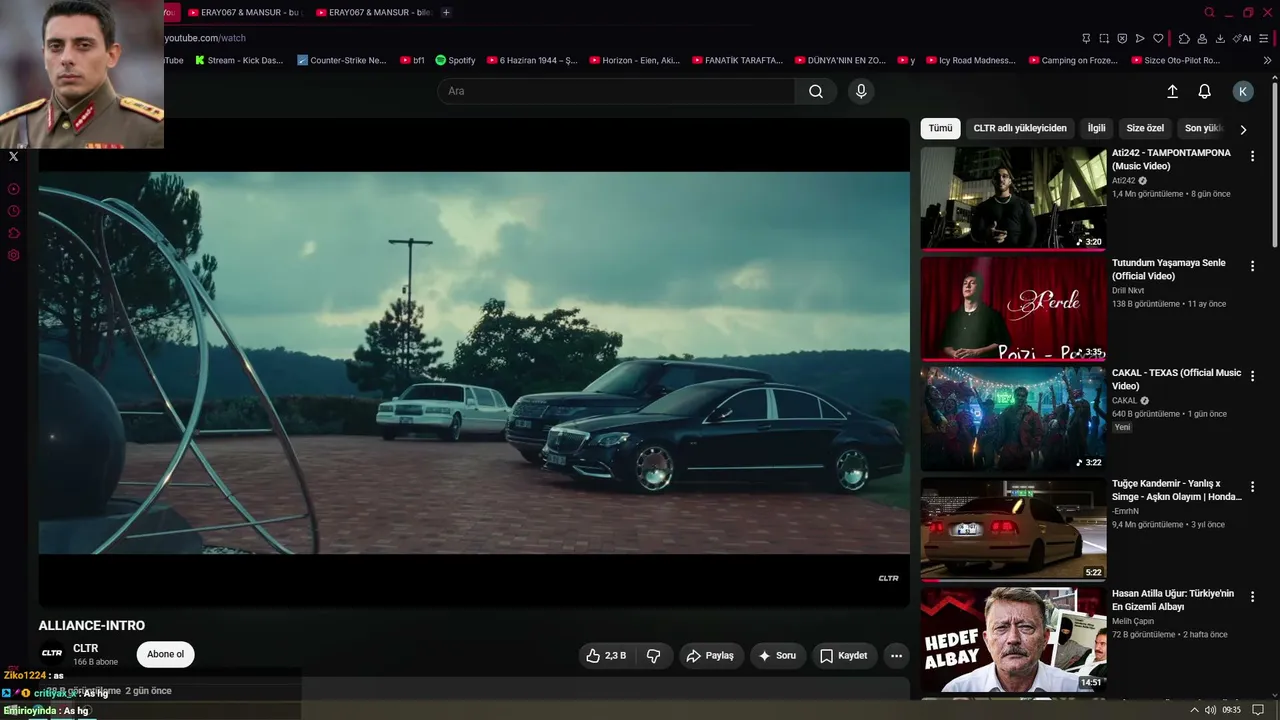
Task: Open the CAKAL - TEXAS video thumbnail
Action: (x=1013, y=419)
